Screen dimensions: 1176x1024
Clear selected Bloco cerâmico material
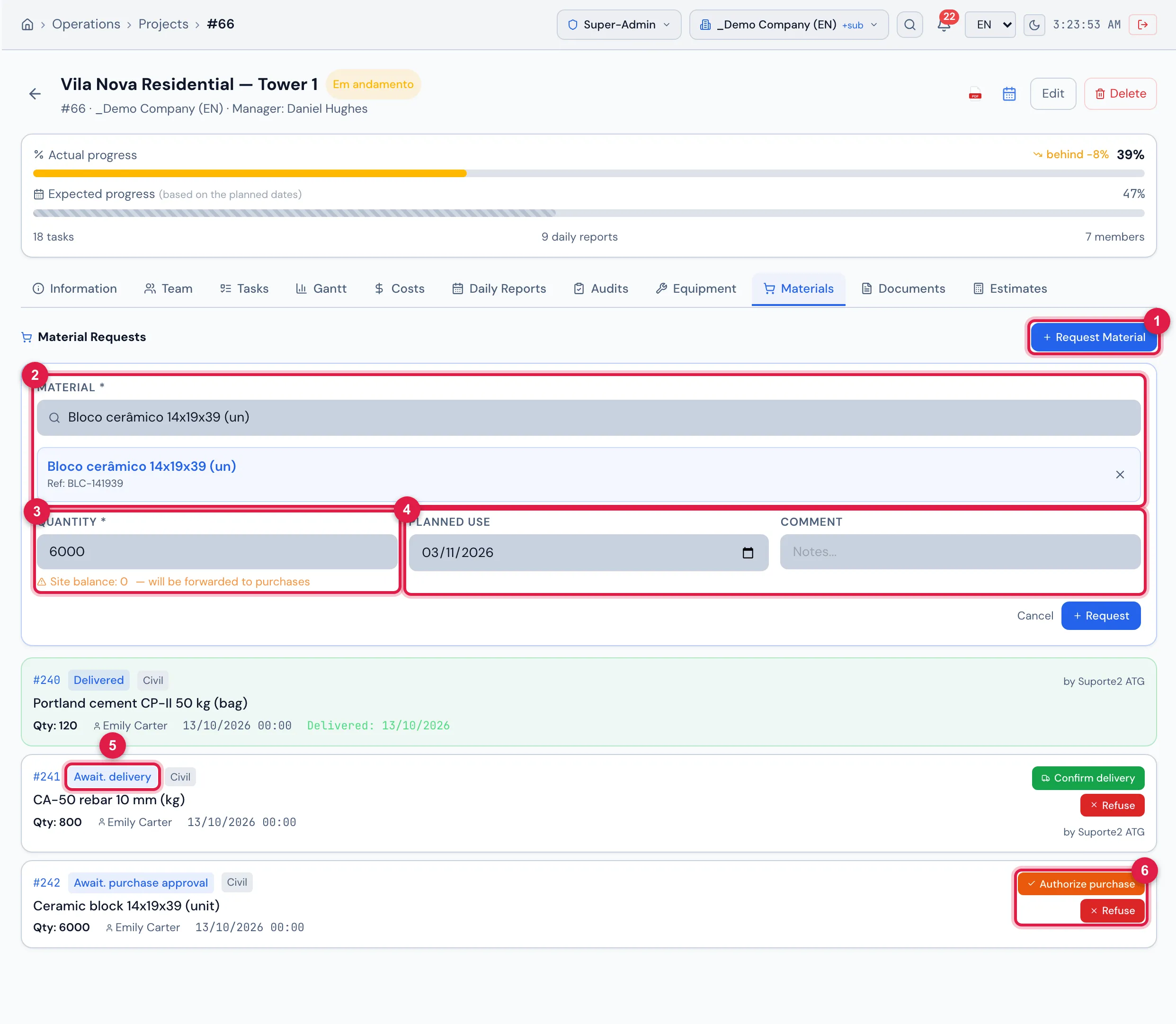click(x=1120, y=474)
